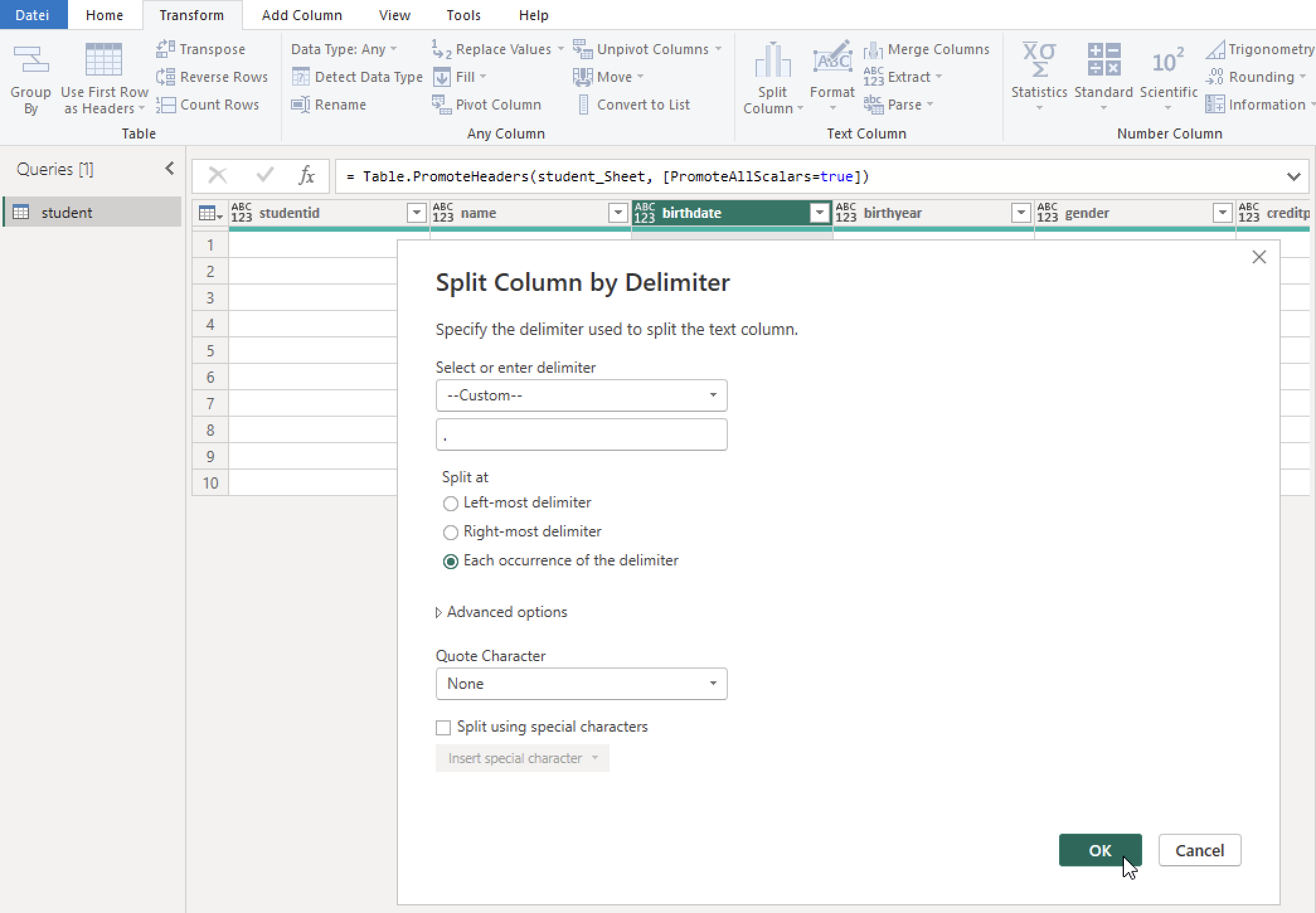Select Each occurrence of the delimiter
The height and width of the screenshot is (913, 1316).
450,561
